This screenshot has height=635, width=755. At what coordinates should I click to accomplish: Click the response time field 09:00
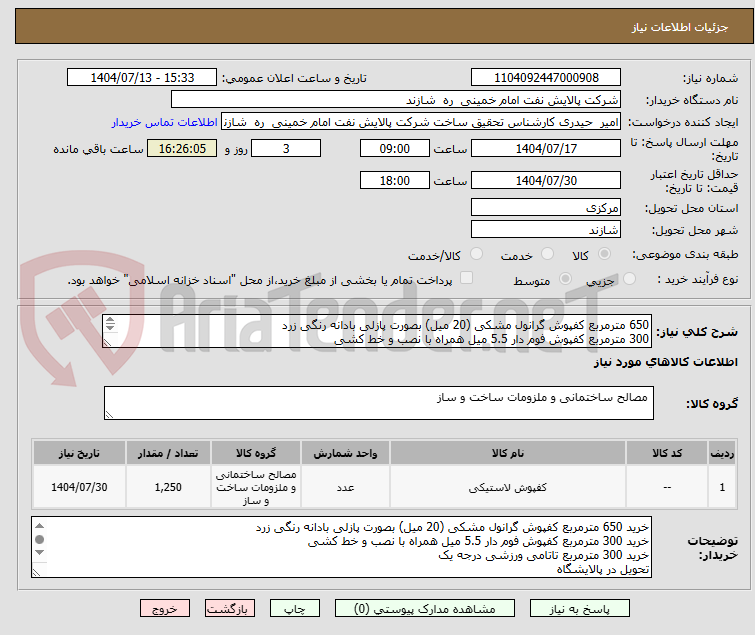click(395, 148)
